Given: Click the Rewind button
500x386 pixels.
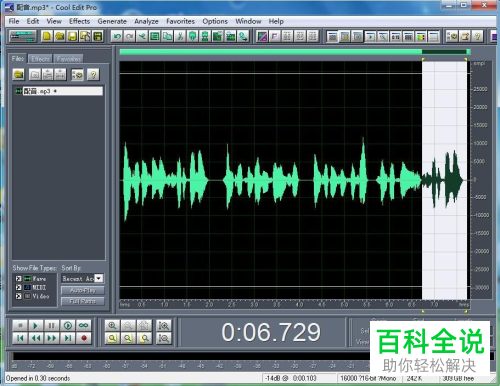Looking at the screenshot, I should (x=36, y=338).
